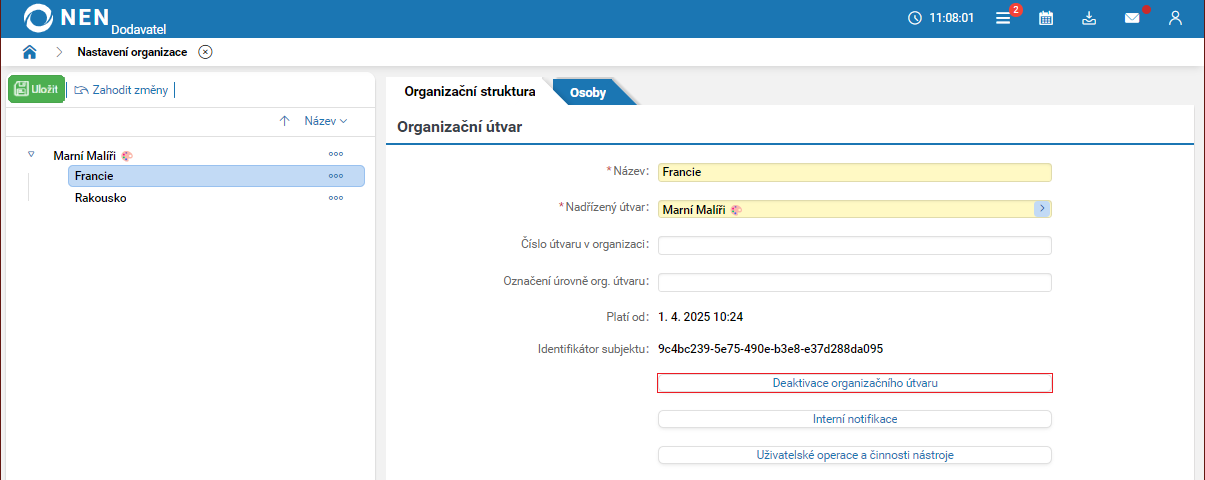Open the messages envelope icon
The width and height of the screenshot is (1205, 480).
click(1132, 18)
